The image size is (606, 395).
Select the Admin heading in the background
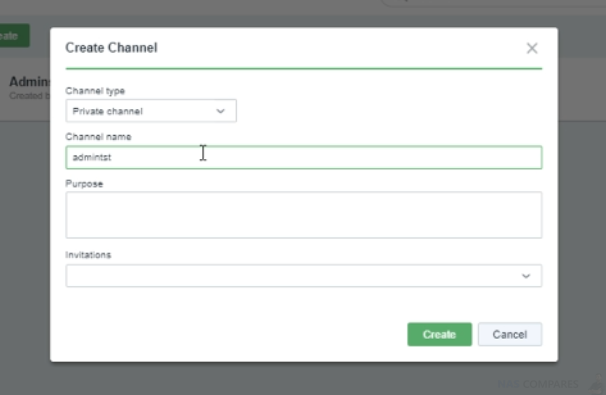click(x=30, y=82)
